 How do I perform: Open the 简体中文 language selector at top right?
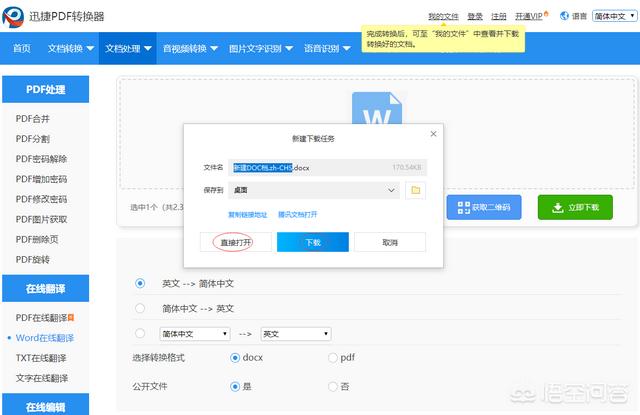614,16
